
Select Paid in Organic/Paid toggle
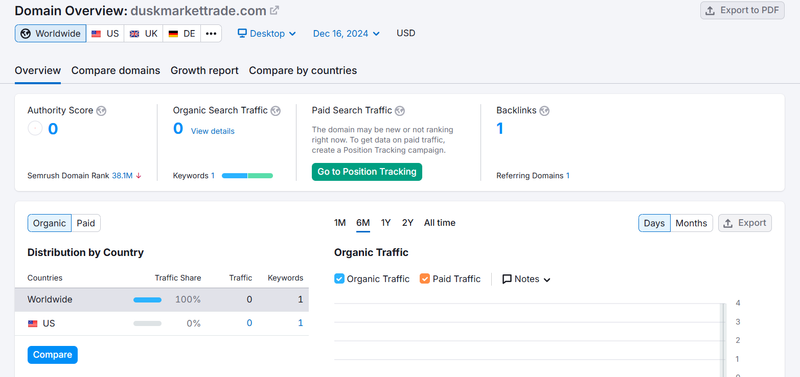[86, 223]
